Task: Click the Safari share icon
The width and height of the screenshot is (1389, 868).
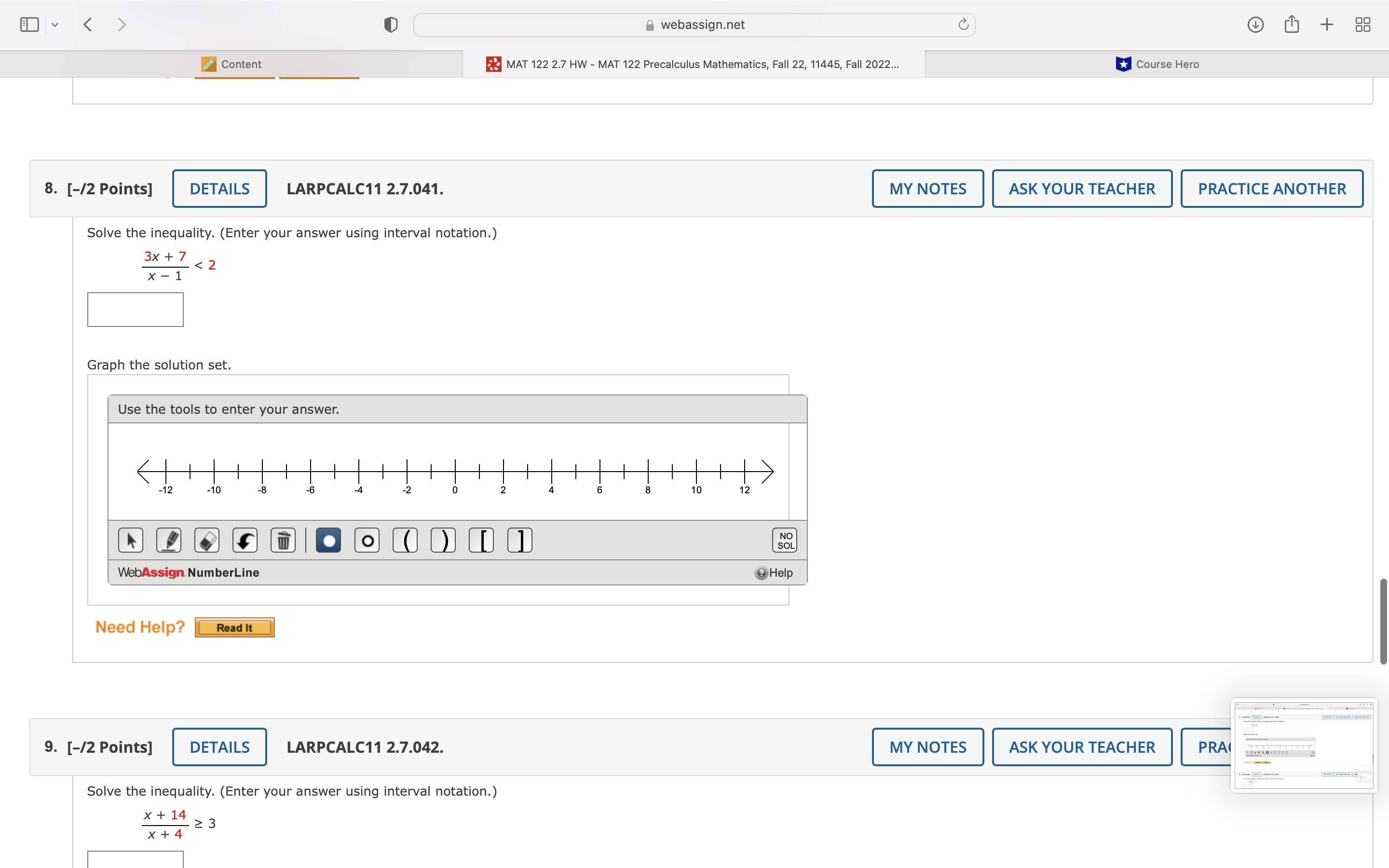Action: (x=1292, y=24)
